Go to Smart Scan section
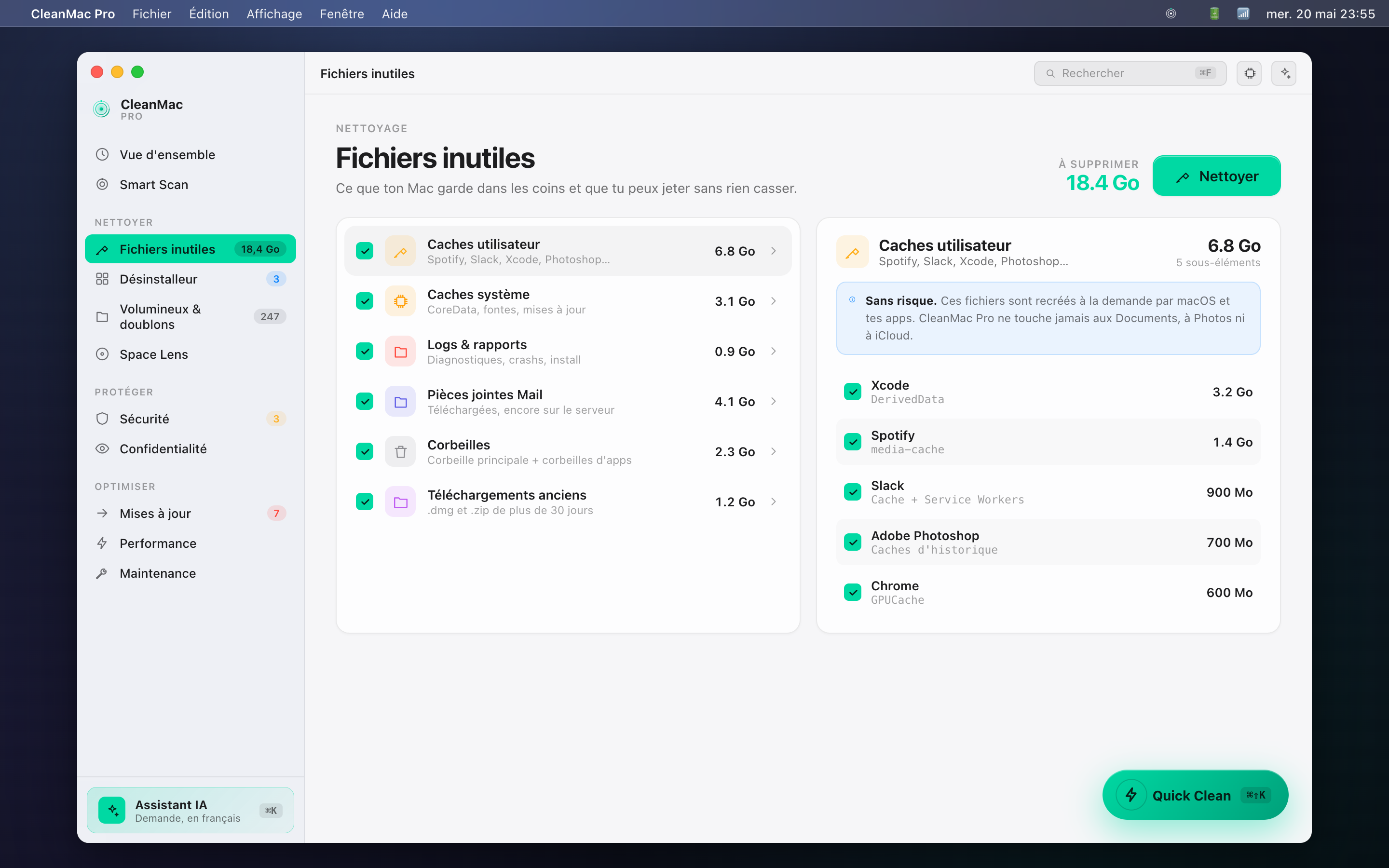Screen dimensions: 1389x868 pos(190,184)
